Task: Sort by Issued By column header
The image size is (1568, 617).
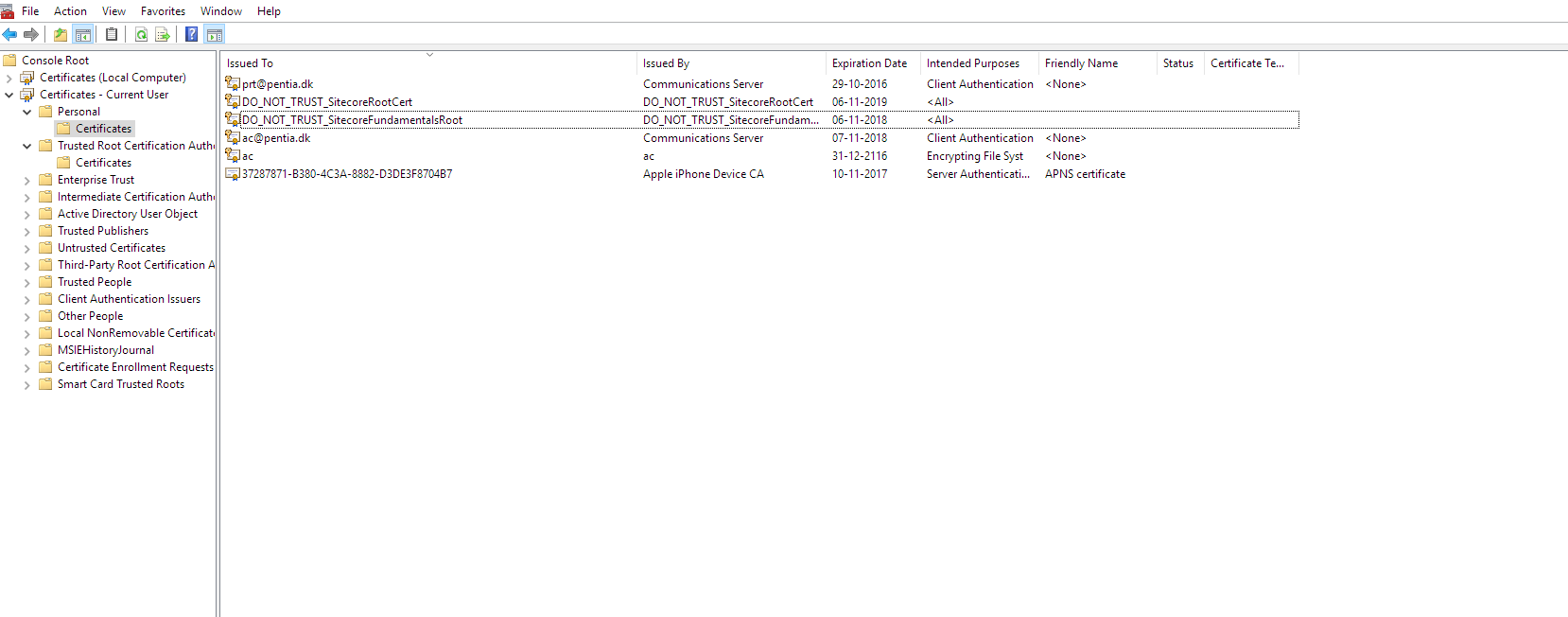Action: pos(666,63)
